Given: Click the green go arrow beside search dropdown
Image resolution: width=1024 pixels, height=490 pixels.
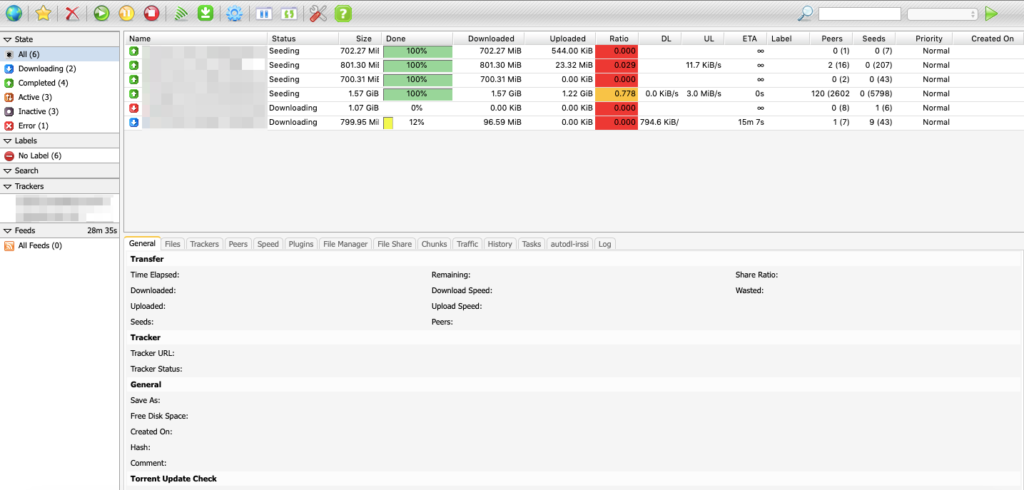Looking at the screenshot, I should click(x=991, y=13).
